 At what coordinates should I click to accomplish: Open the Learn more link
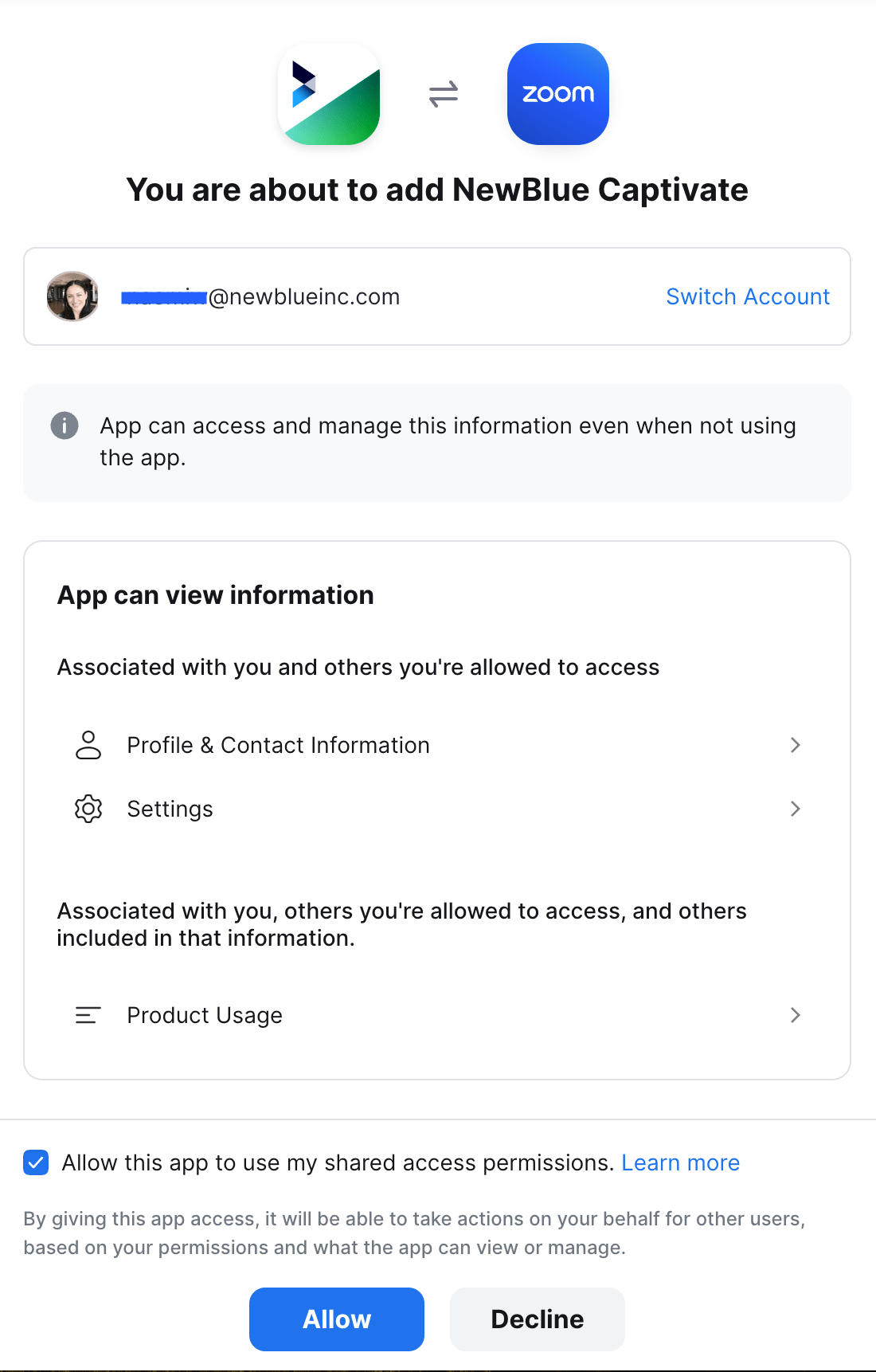click(680, 1162)
